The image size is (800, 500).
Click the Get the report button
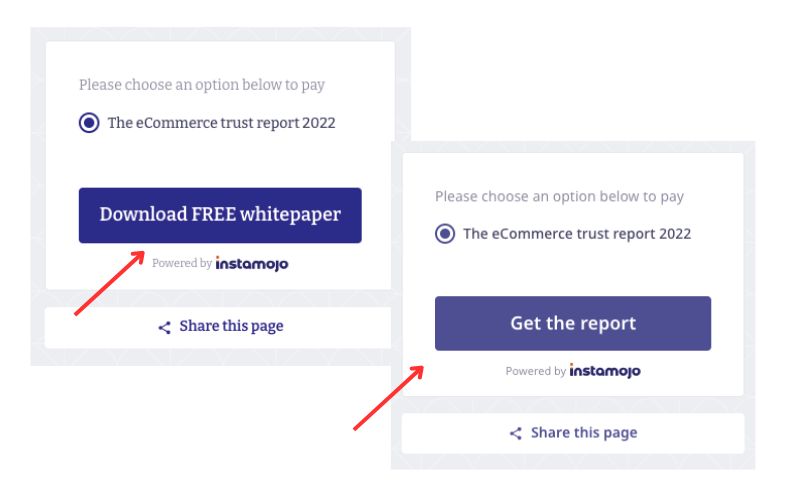572,323
